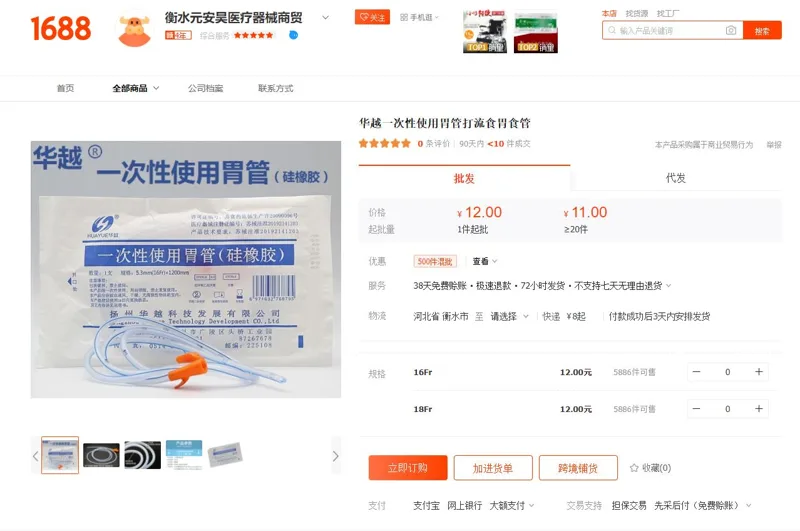Expand the 大额支付 payment dropdown

click(x=512, y=505)
